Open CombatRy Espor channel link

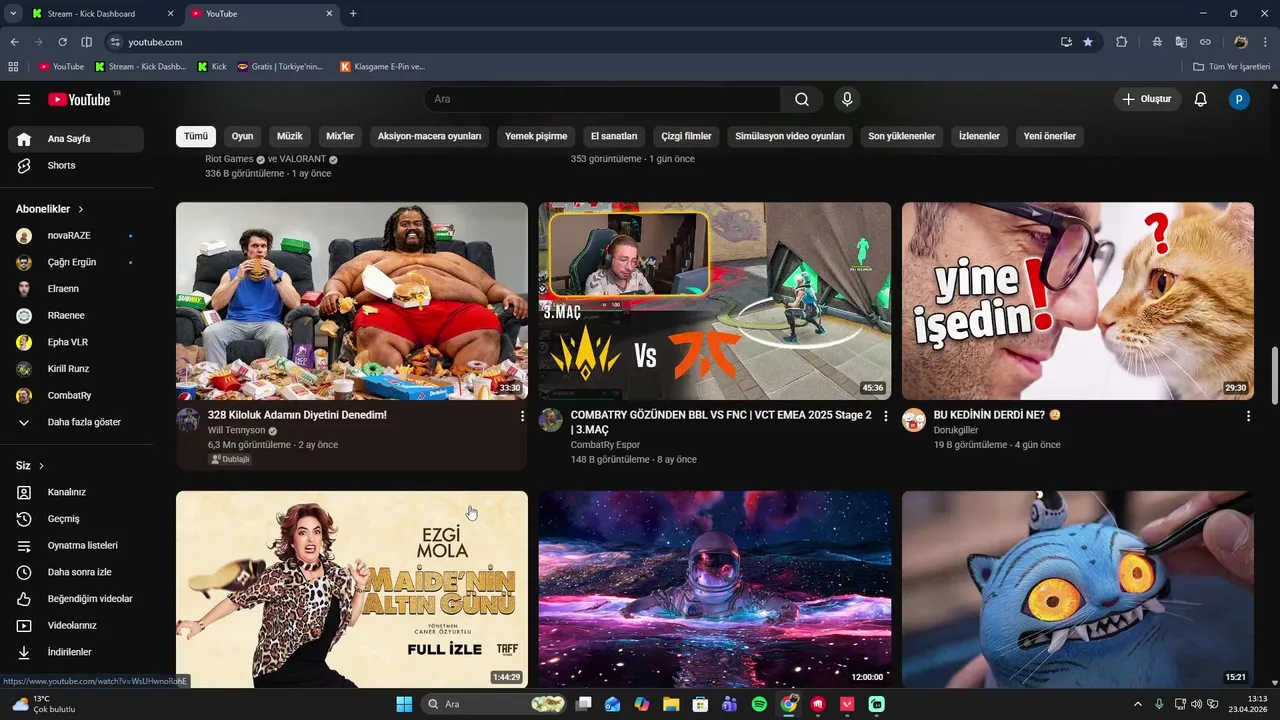(605, 445)
